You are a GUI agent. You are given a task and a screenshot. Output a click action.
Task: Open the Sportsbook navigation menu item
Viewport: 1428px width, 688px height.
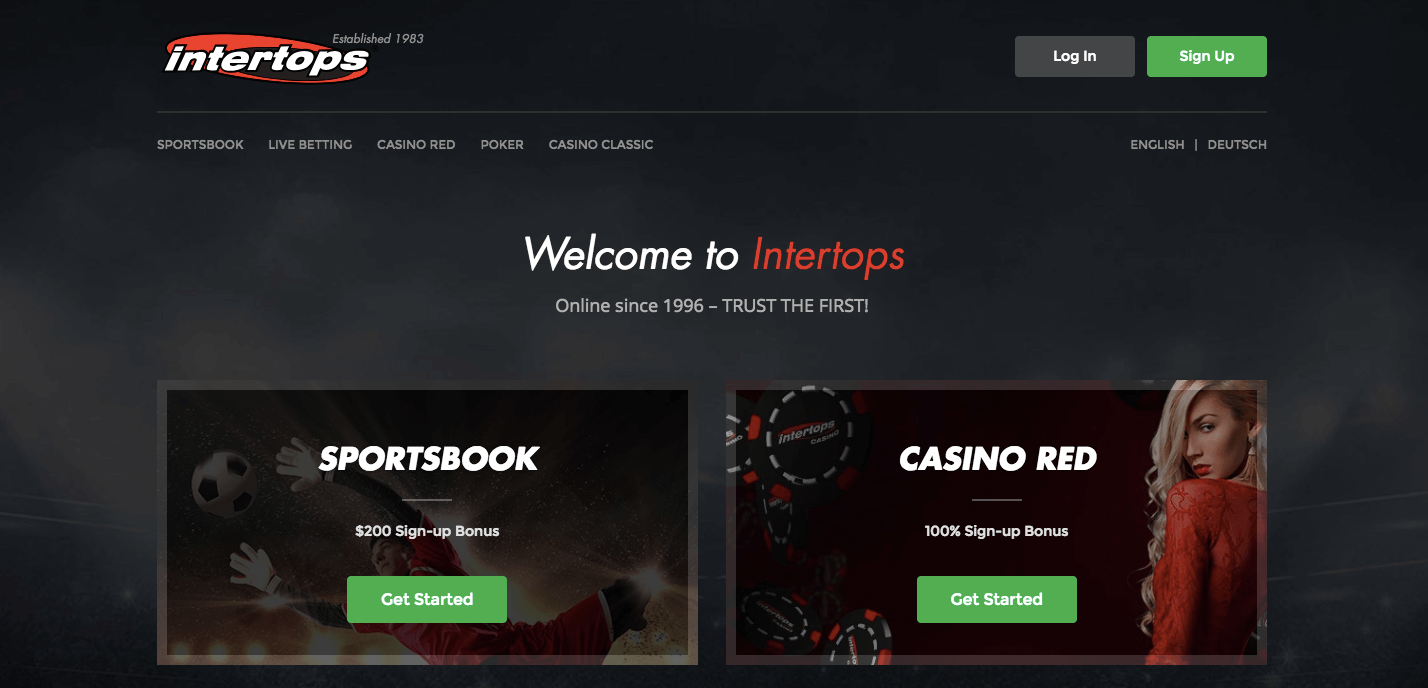[x=200, y=145]
